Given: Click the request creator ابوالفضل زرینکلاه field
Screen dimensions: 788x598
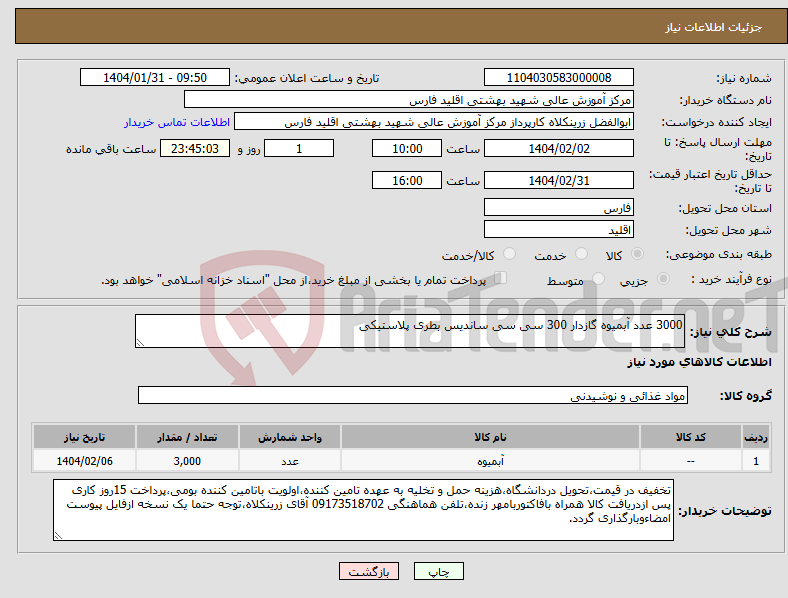Looking at the screenshot, I should (x=434, y=122).
